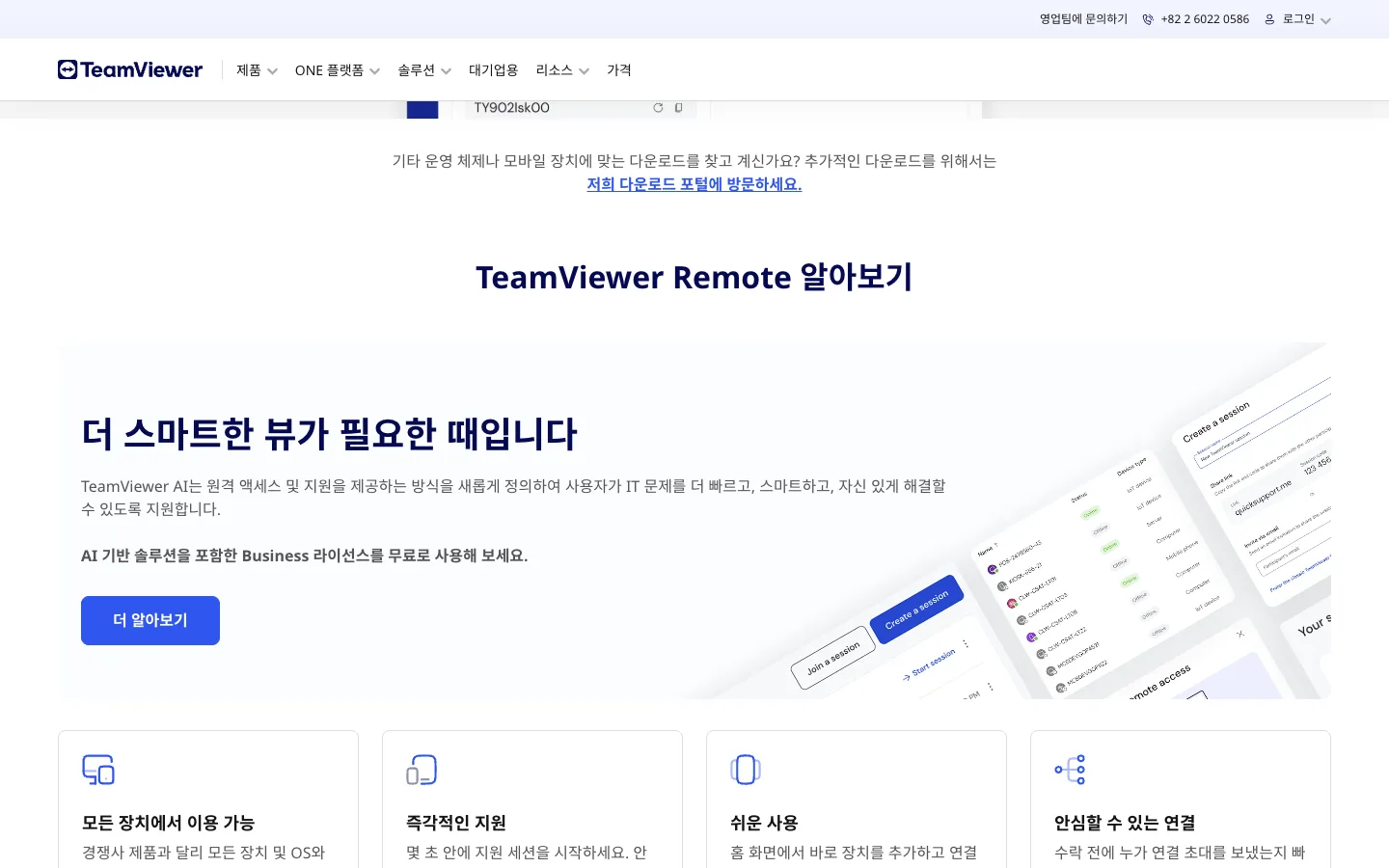Go to 대기업용 page
Screen dimensions: 1389x868
coord(493,70)
